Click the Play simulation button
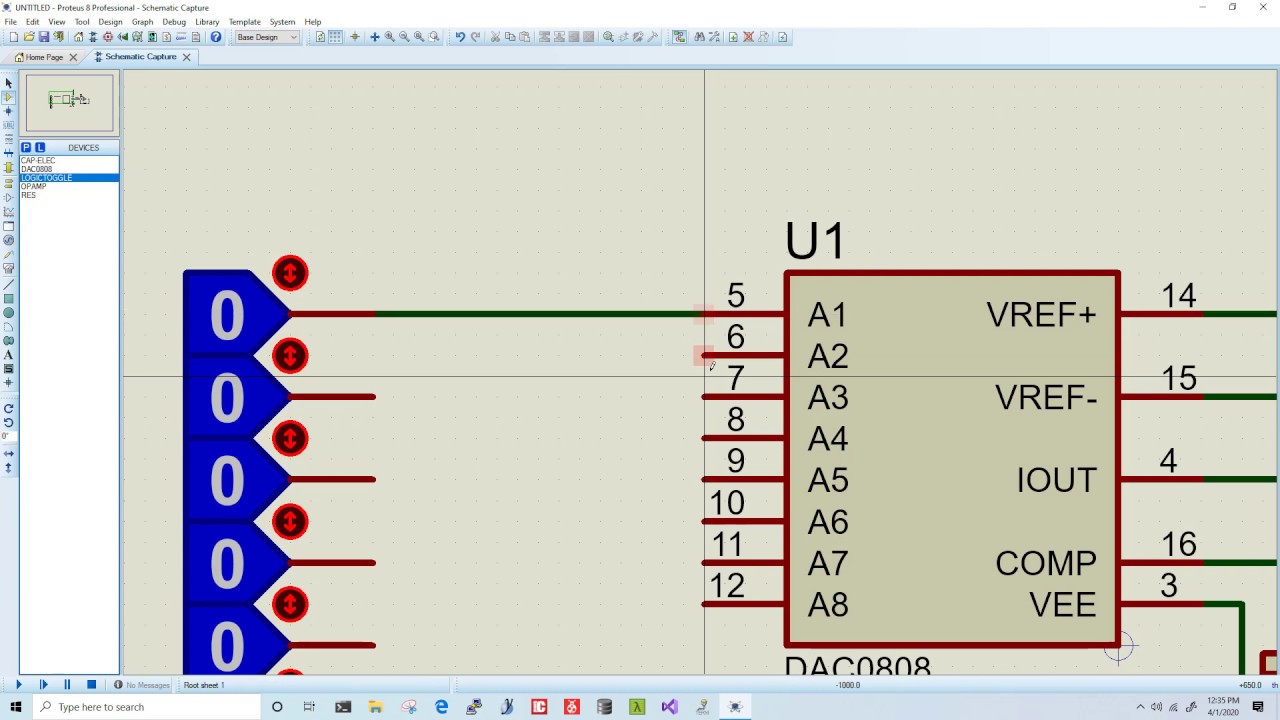This screenshot has height=720, width=1280. 18,685
